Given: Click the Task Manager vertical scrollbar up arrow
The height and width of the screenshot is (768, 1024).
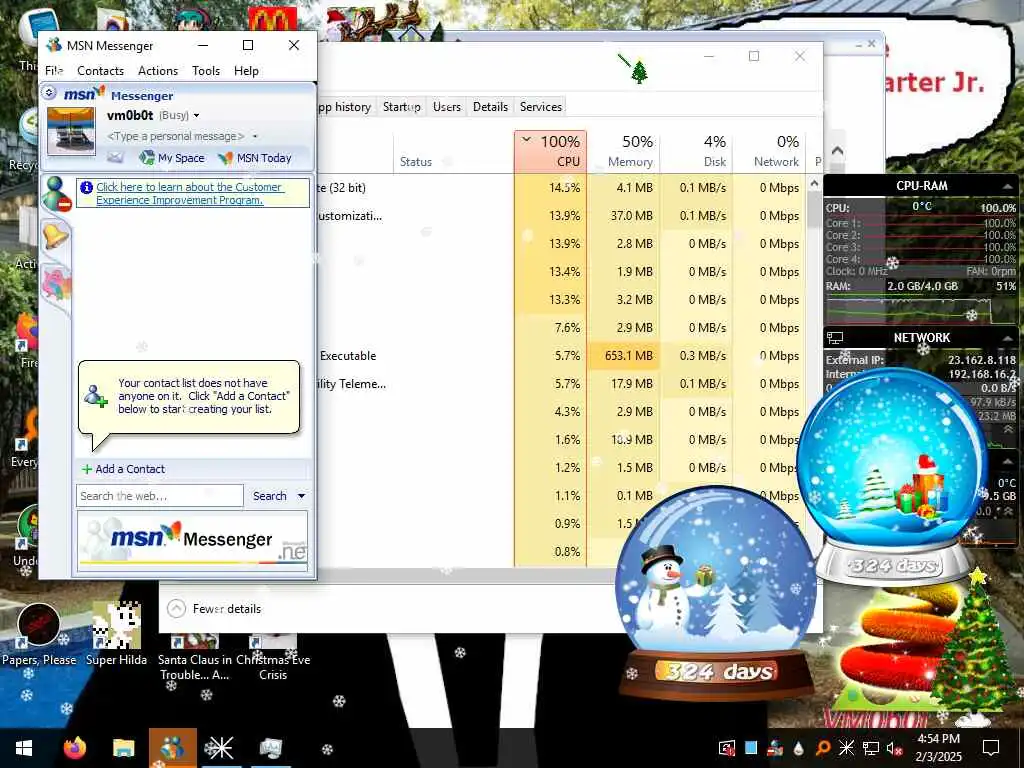Looking at the screenshot, I should coord(814,184).
